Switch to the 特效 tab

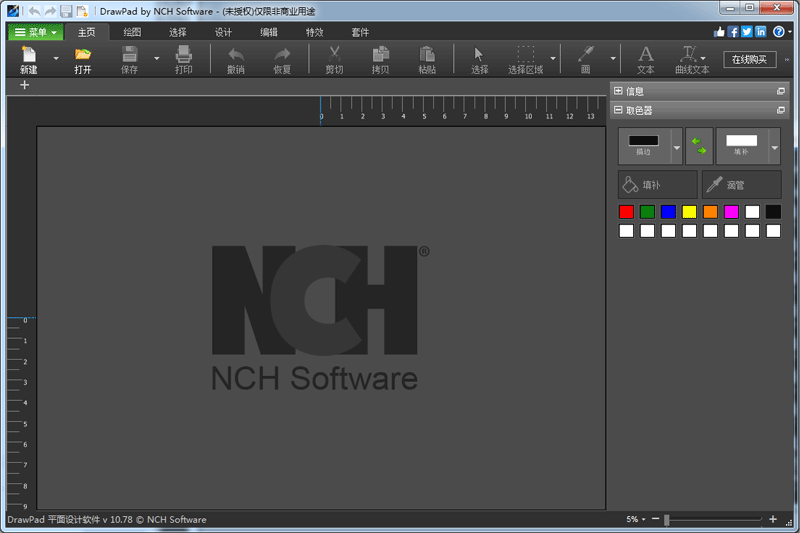314,32
